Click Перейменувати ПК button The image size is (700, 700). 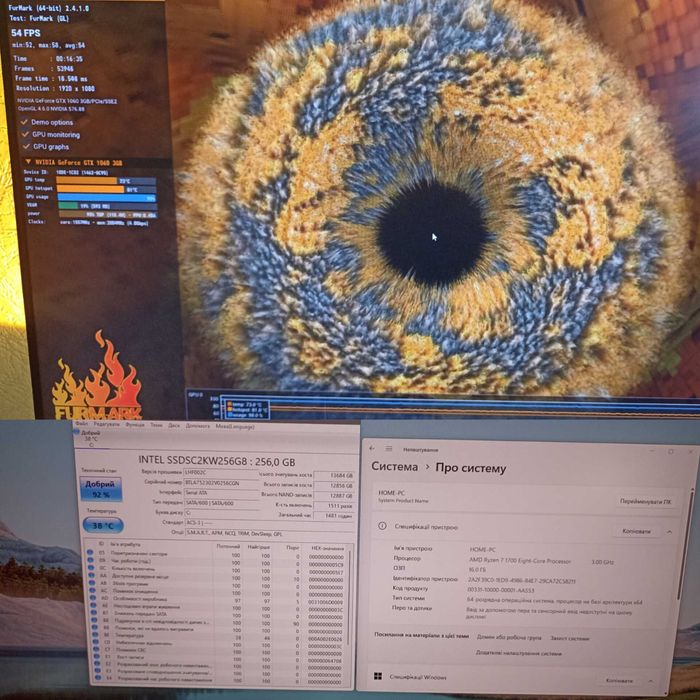tap(646, 501)
